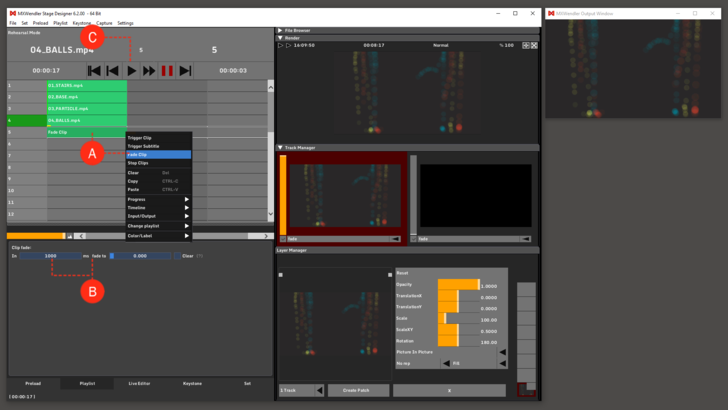Click the question mark help next to Clear
The image size is (728, 410).
[x=200, y=256]
